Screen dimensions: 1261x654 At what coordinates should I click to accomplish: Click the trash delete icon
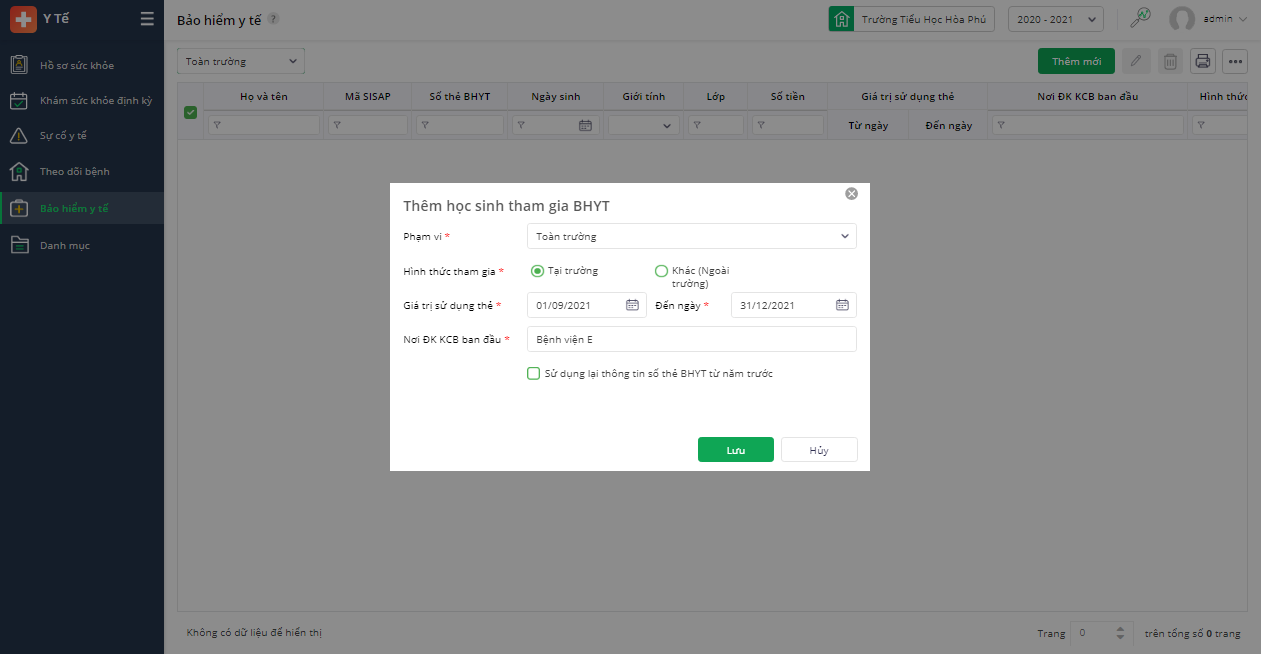(1169, 61)
